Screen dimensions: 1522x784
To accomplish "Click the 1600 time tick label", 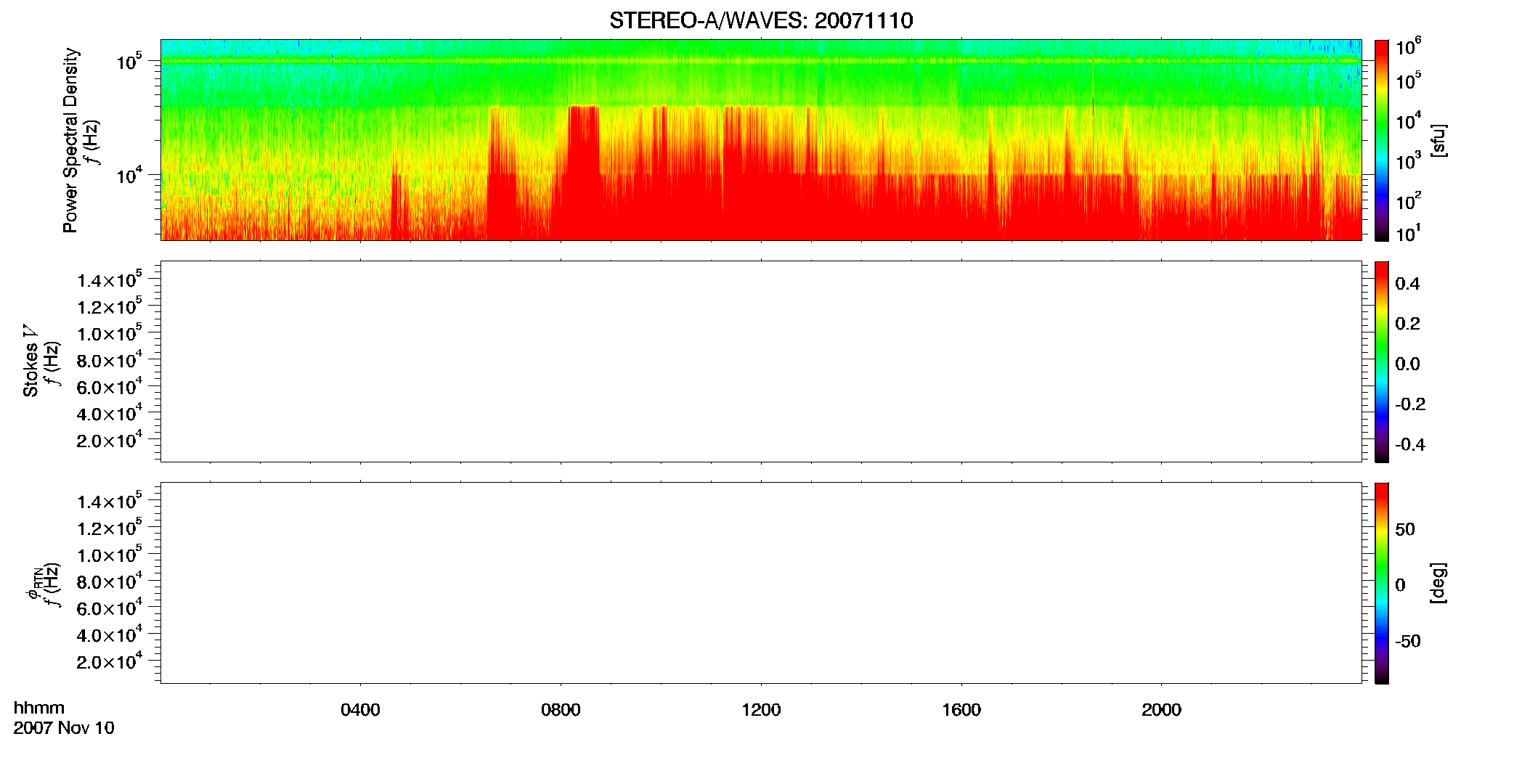I will pyautogui.click(x=961, y=710).
